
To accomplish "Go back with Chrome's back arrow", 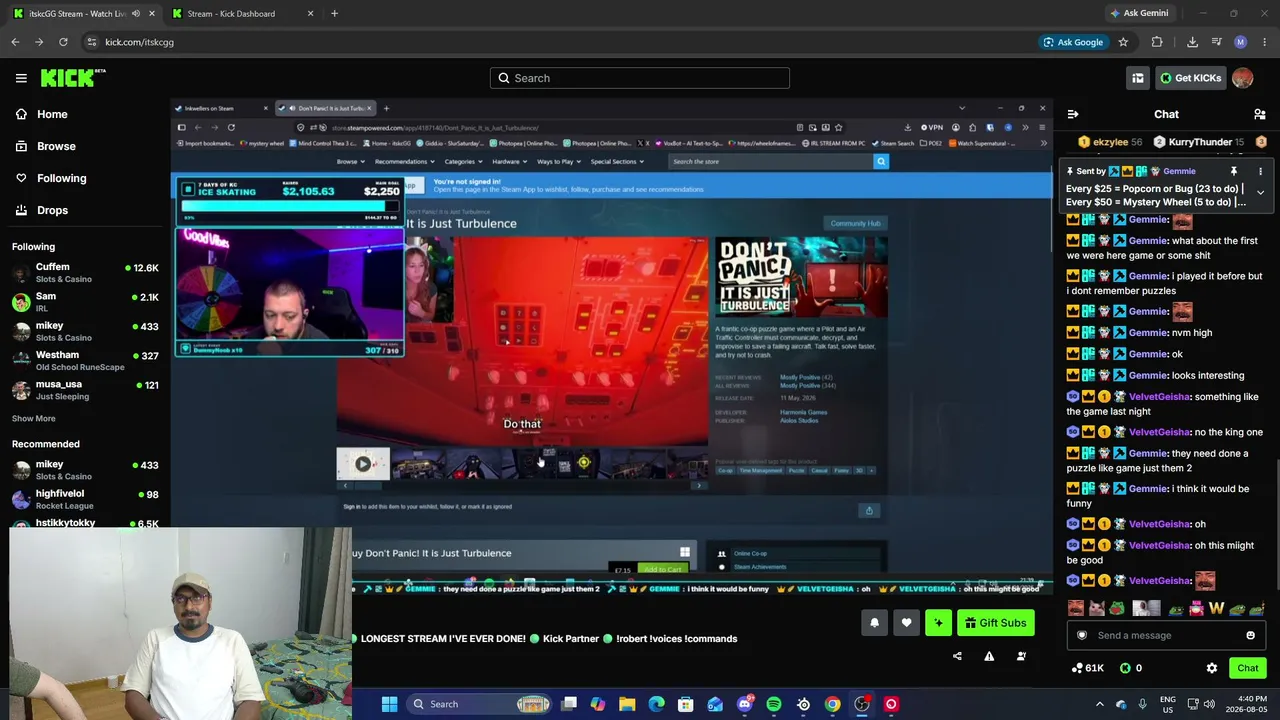I will [x=15, y=42].
